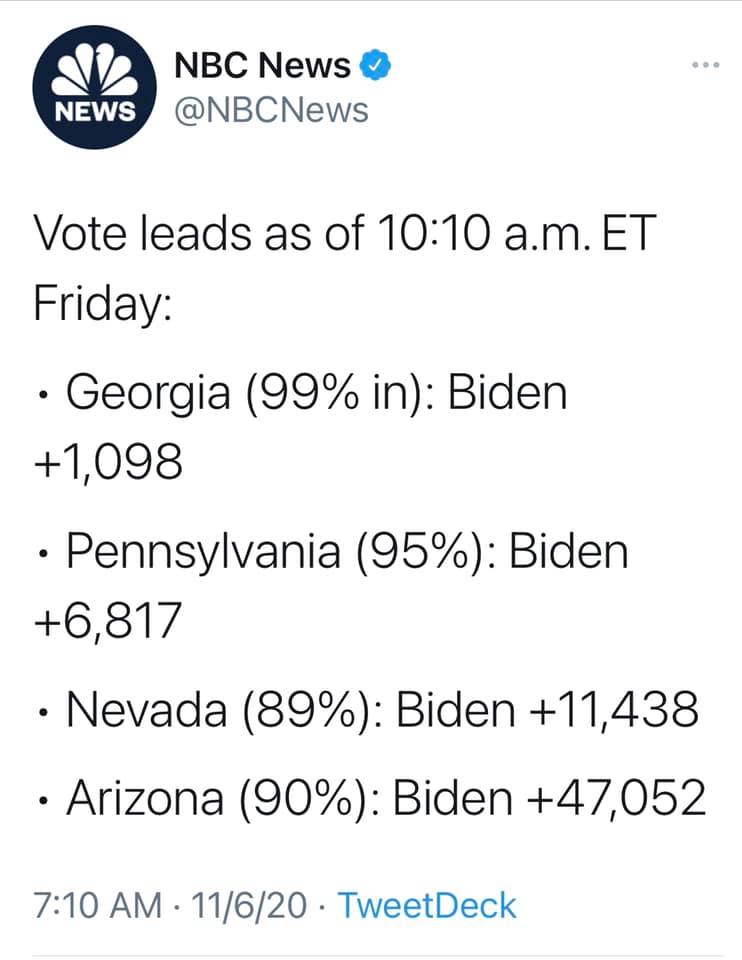Open the @NBCNews handle link

[x=271, y=109]
